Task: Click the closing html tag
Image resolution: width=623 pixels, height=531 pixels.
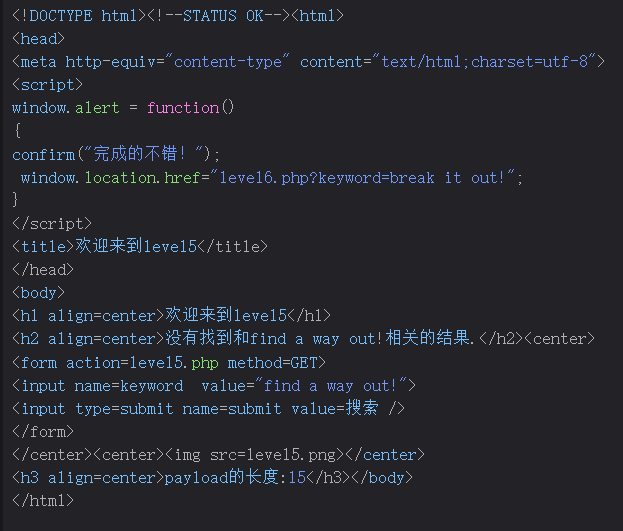Action: 42,500
